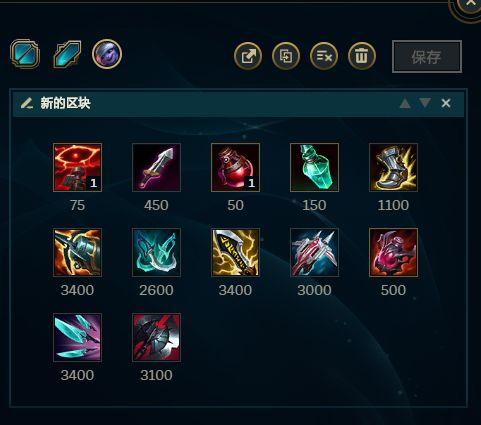Viewport: 481px width, 425px height.
Task: Move block up with up arrow
Action: (405, 103)
